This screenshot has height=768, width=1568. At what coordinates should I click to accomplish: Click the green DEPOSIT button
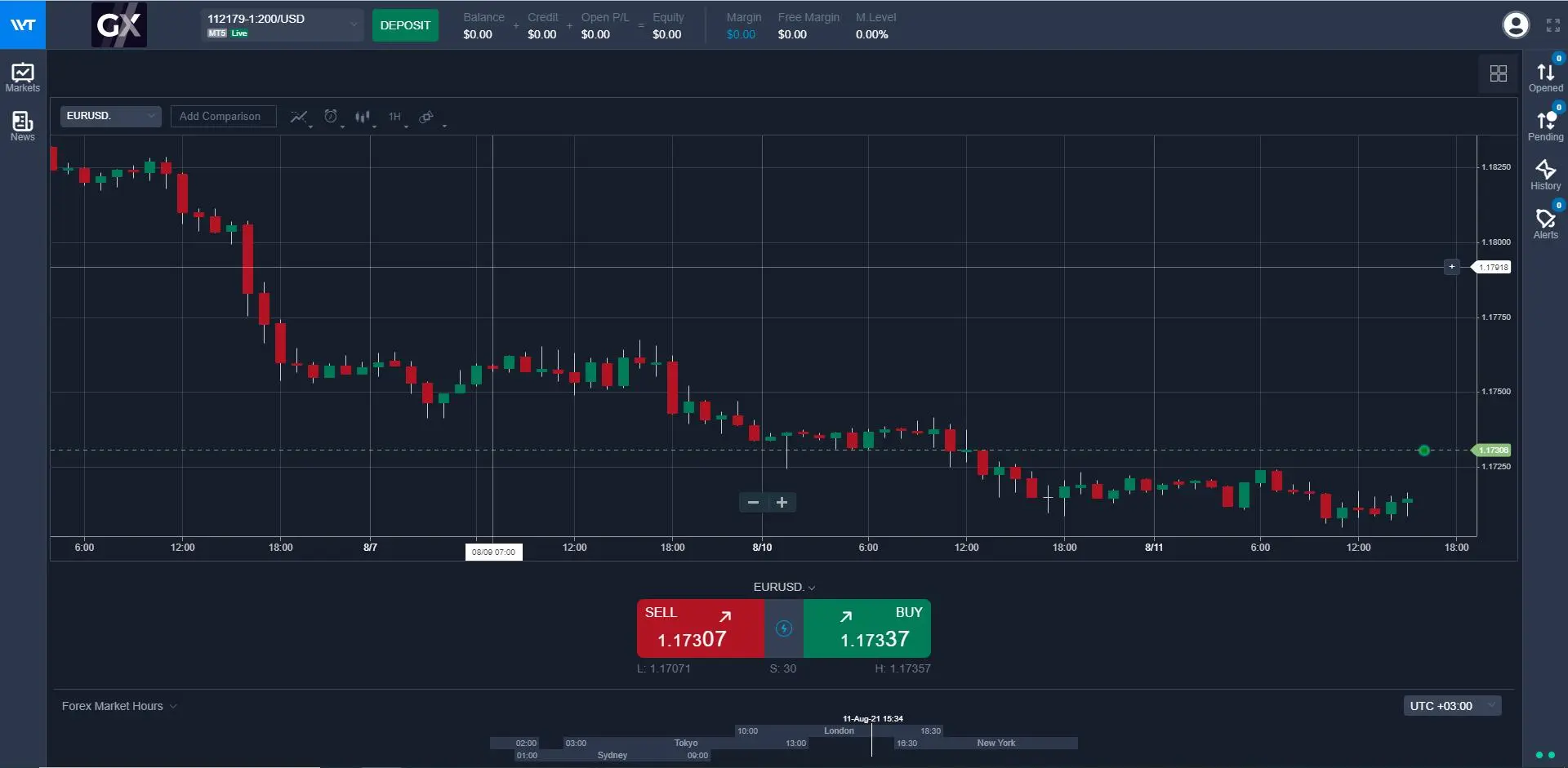click(x=405, y=25)
